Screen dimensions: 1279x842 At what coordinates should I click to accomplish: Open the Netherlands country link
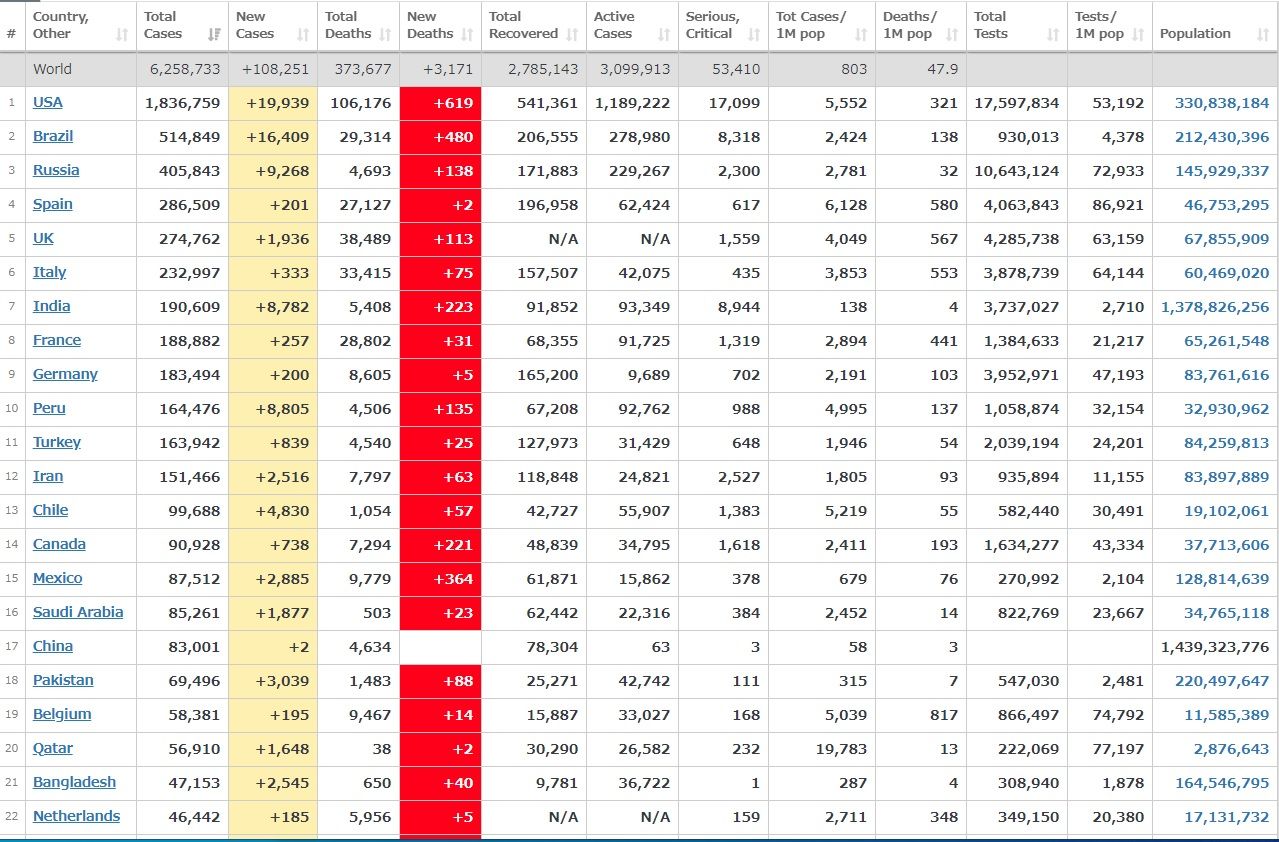[x=76, y=816]
